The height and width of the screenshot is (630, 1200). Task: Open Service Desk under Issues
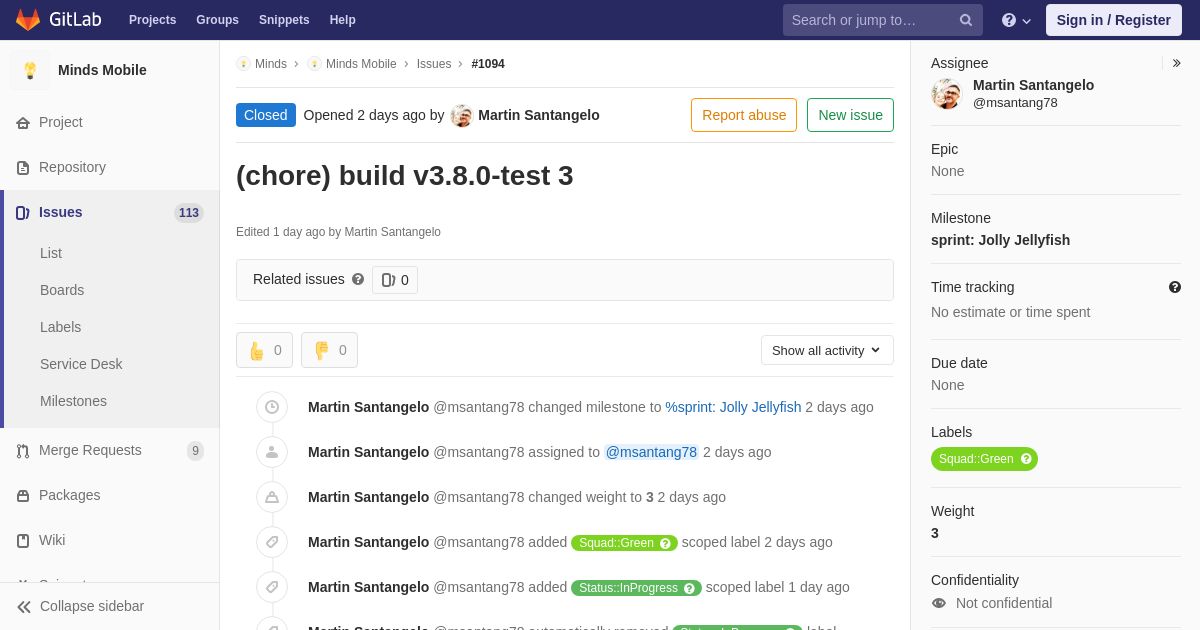[81, 364]
